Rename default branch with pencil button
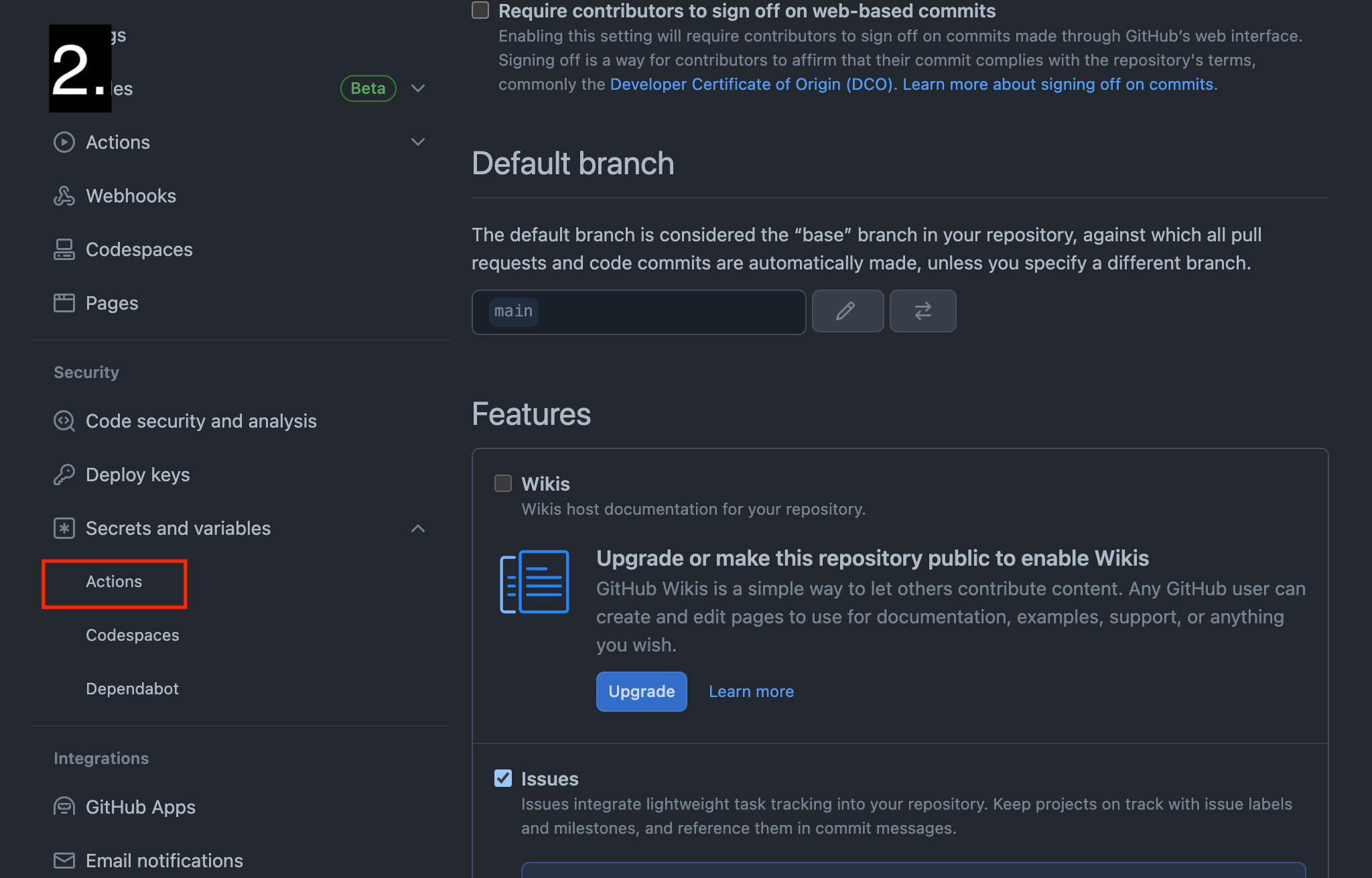Image resolution: width=1372 pixels, height=878 pixels. (847, 311)
